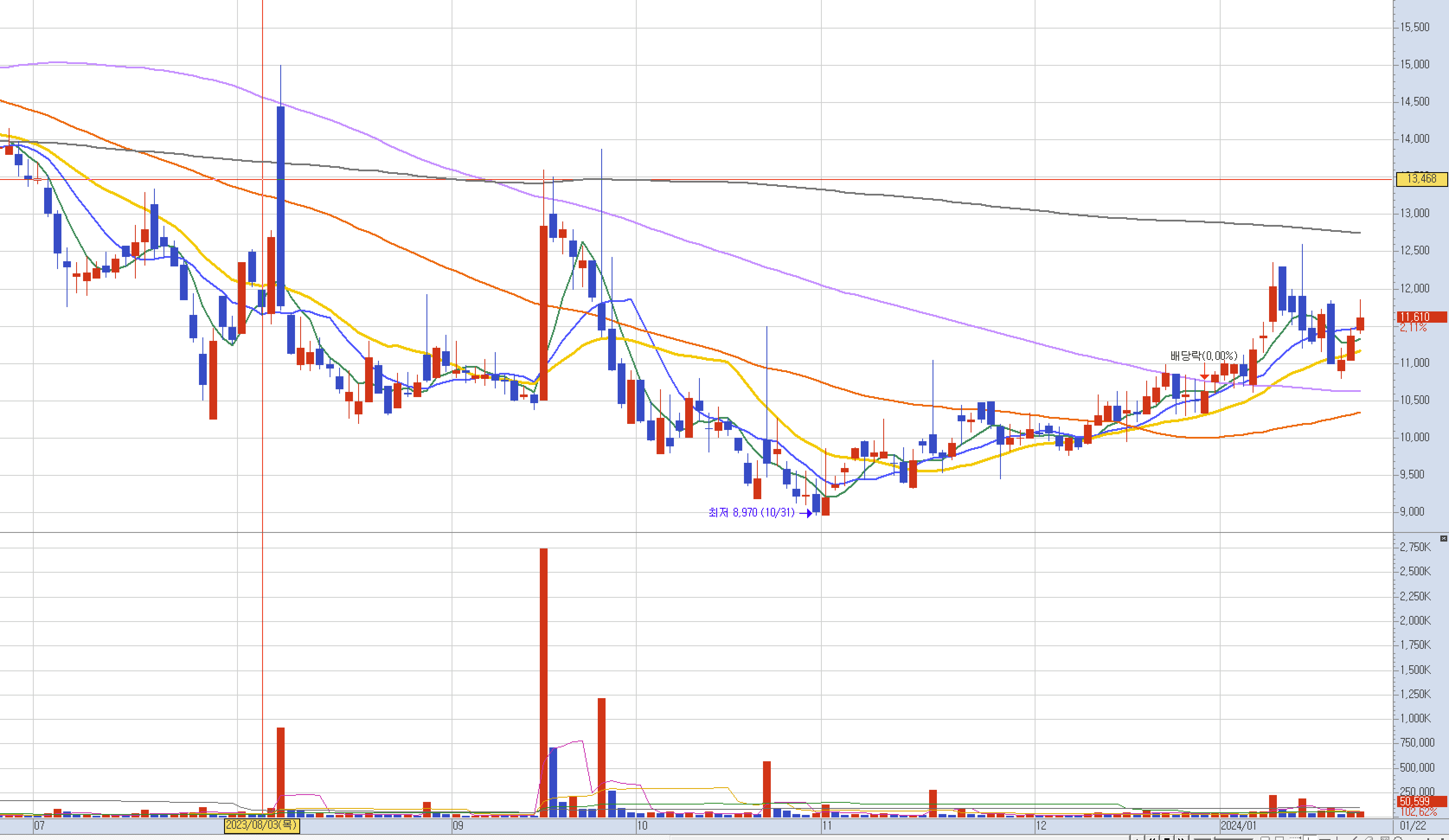Click the 2.11% change label below current price
1449x840 pixels.
(x=1413, y=328)
